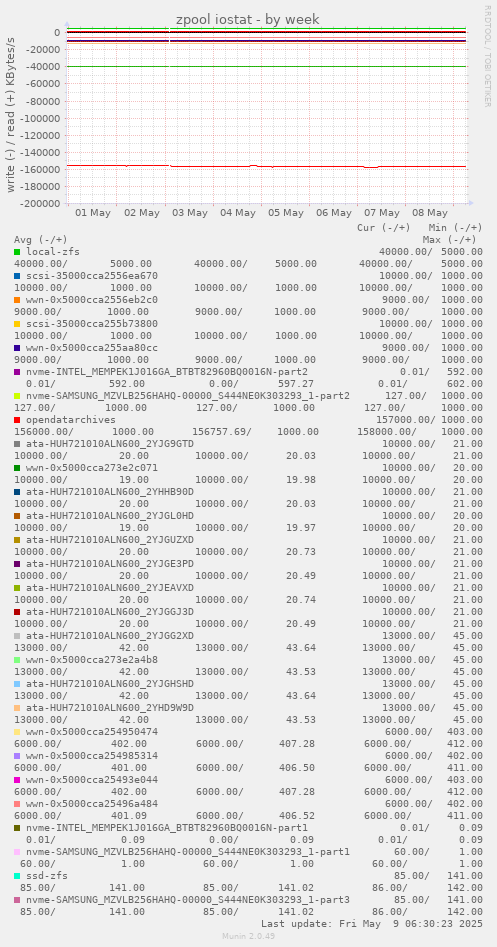Screen dimensions: 497x947
Task: Click the red opendatarchives legend swatch
Action: [18, 420]
